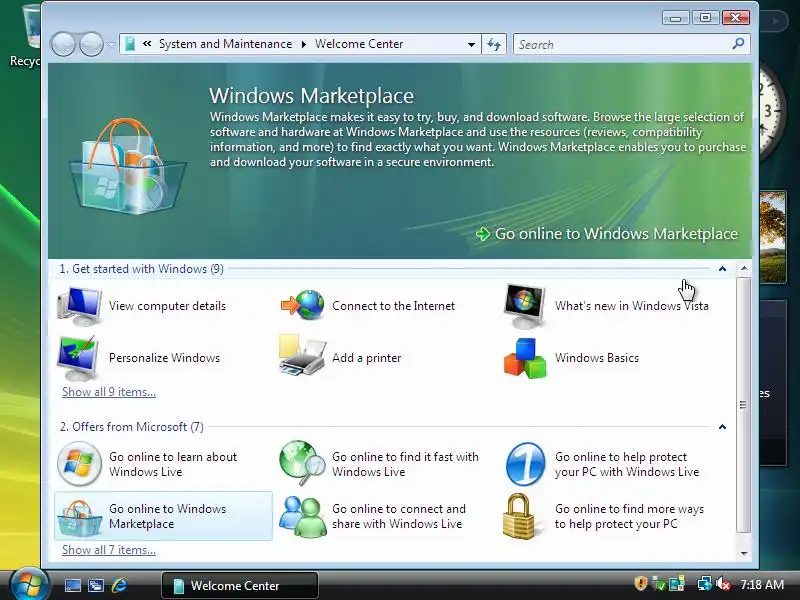Open the Windows Start orb
The width and height of the screenshot is (800, 600).
coord(29,585)
